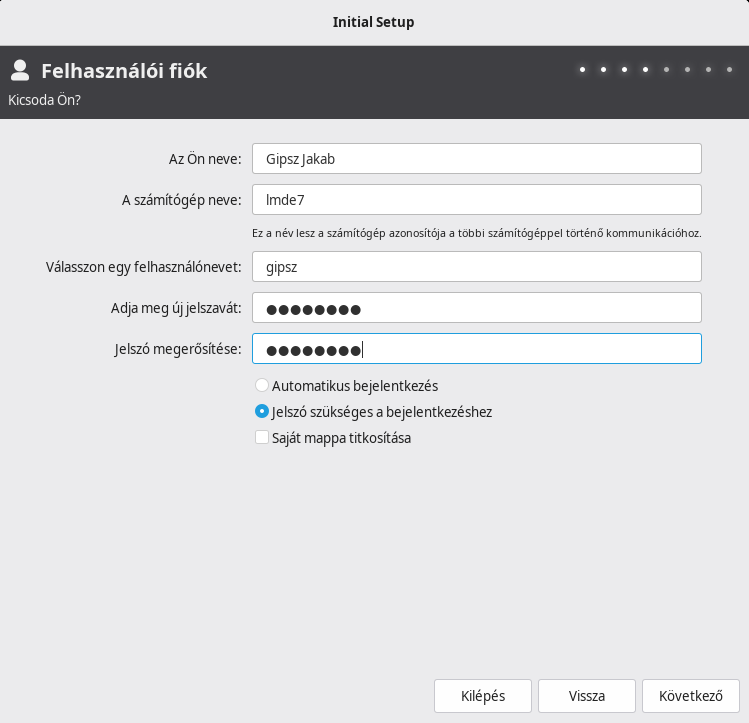Click the second-to-last page indicator dot
The width and height of the screenshot is (749, 723).
pos(709,70)
